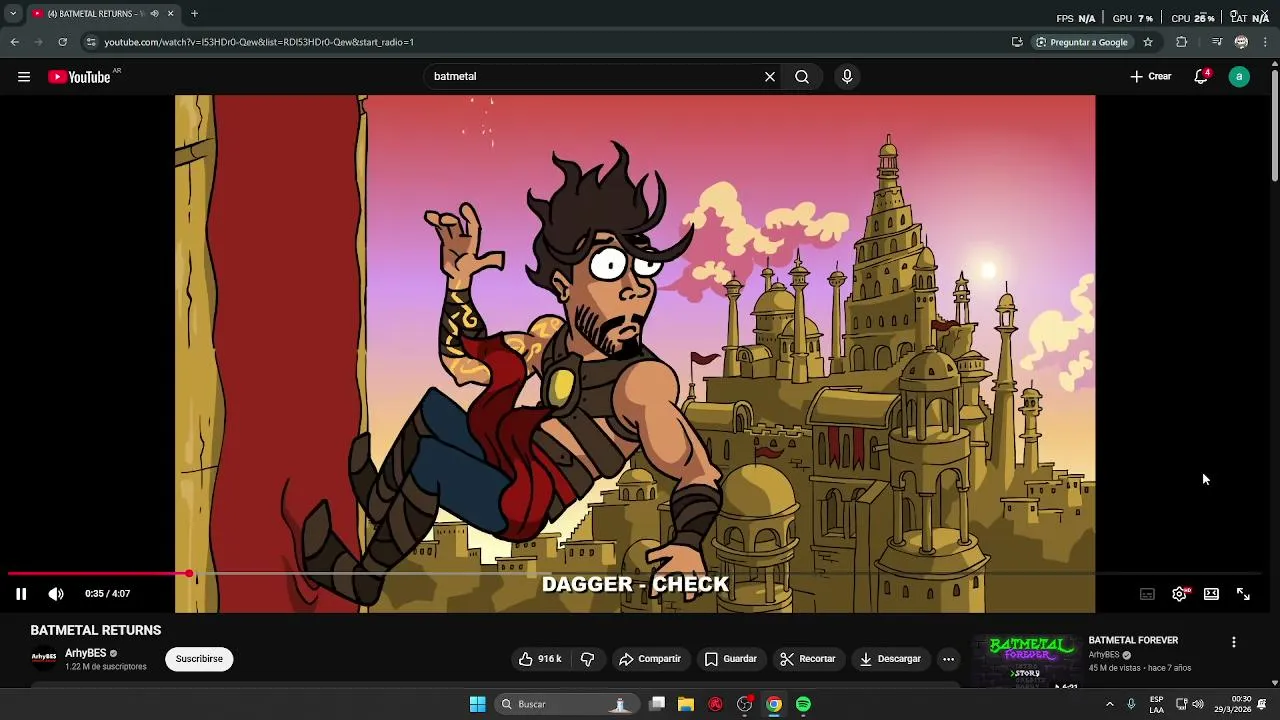Image resolution: width=1280 pixels, height=720 pixels.
Task: Start voice search with the microphone
Action: click(847, 77)
